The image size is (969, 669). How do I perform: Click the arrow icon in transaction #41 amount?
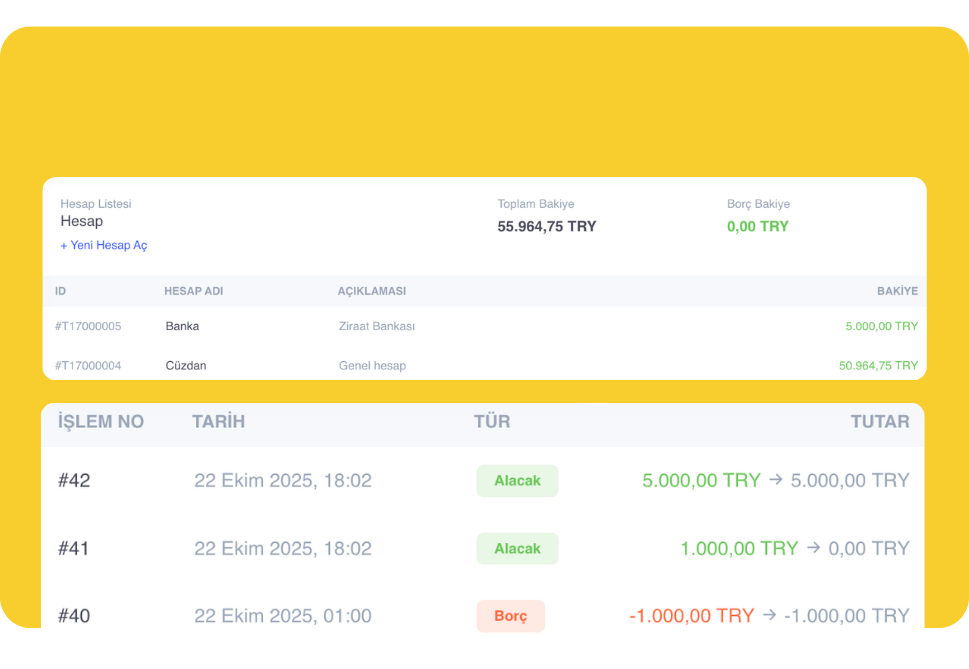point(814,548)
